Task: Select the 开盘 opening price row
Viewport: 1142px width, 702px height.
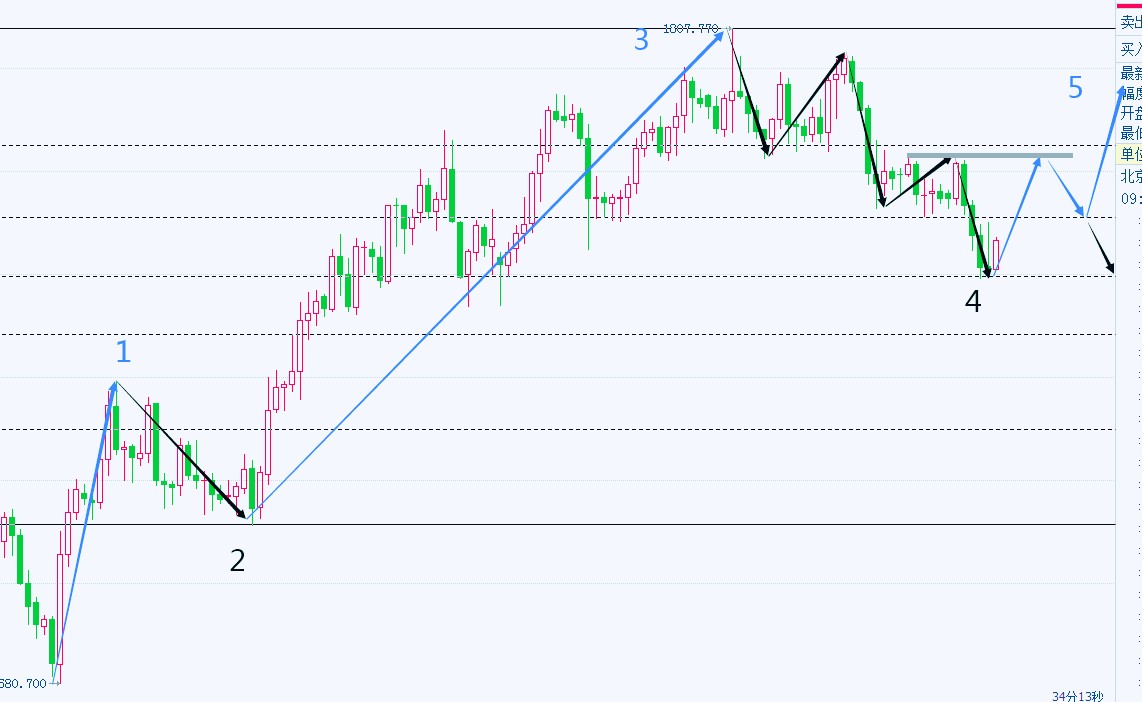Action: tap(1130, 113)
